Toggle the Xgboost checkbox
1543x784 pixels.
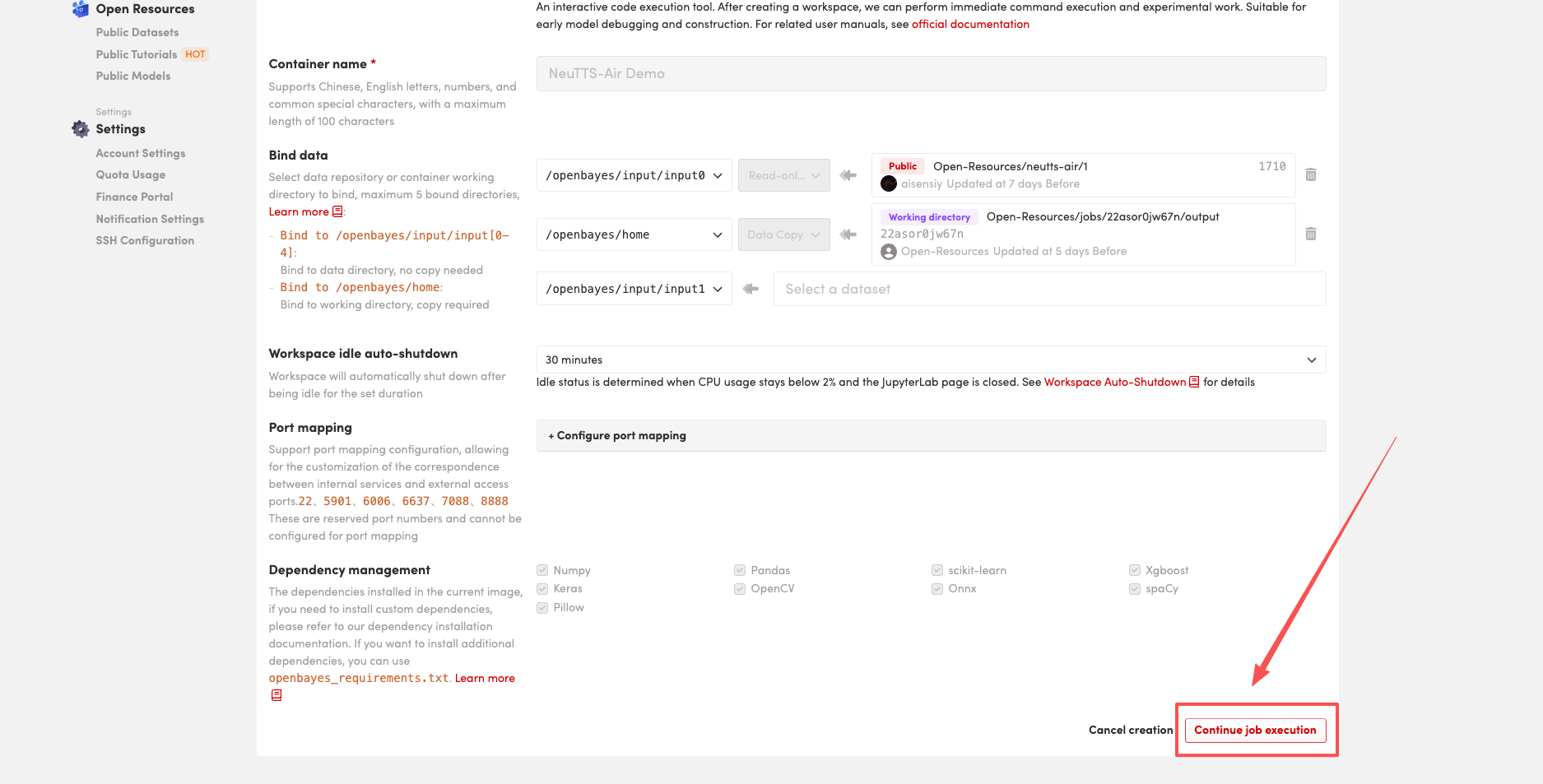[1135, 570]
